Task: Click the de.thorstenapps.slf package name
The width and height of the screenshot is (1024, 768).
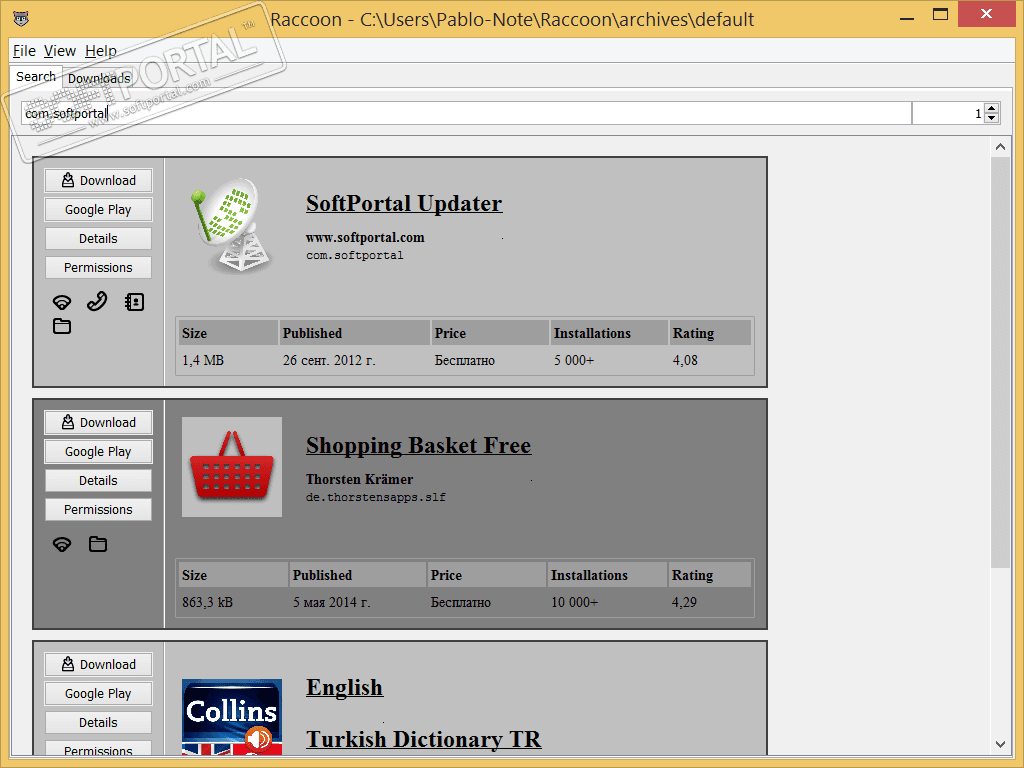Action: (376, 498)
